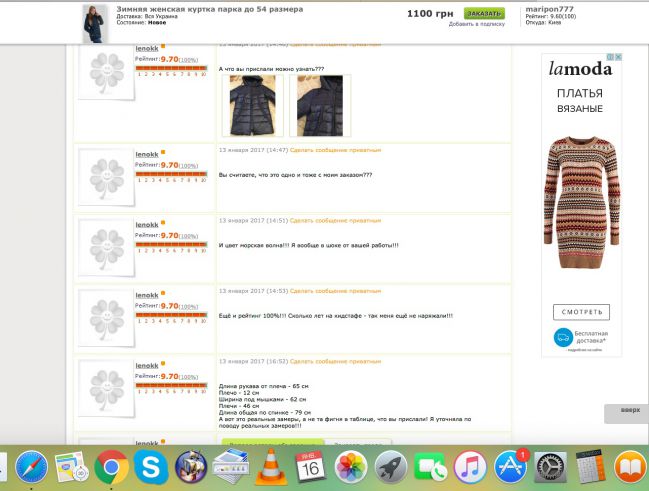
Task: Launch Google Chrome in the dock
Action: [111, 467]
